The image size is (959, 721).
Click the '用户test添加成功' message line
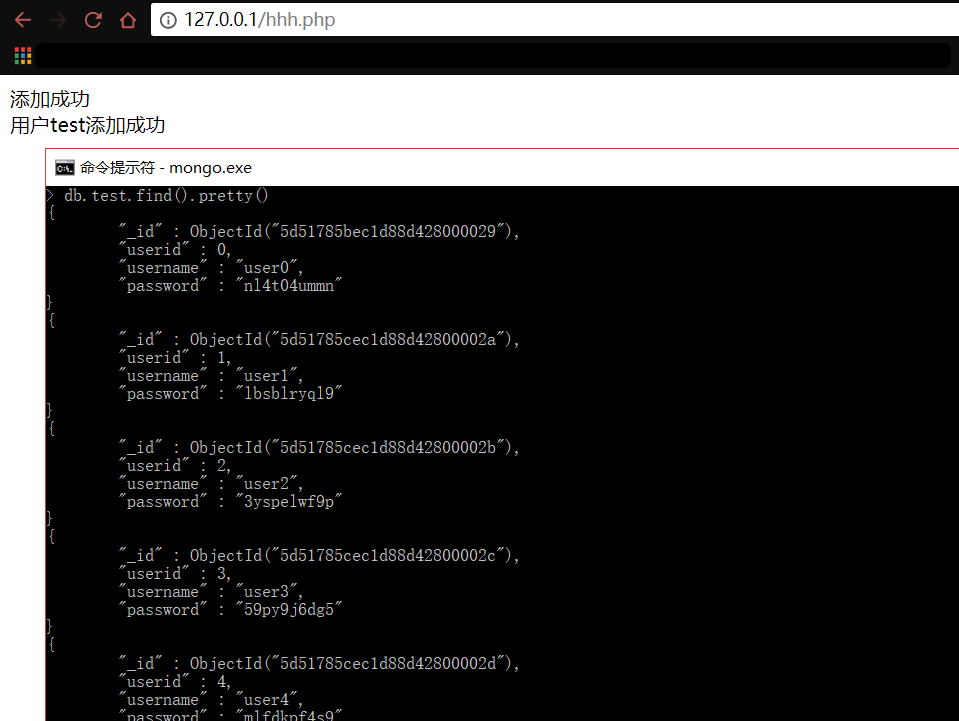point(88,125)
